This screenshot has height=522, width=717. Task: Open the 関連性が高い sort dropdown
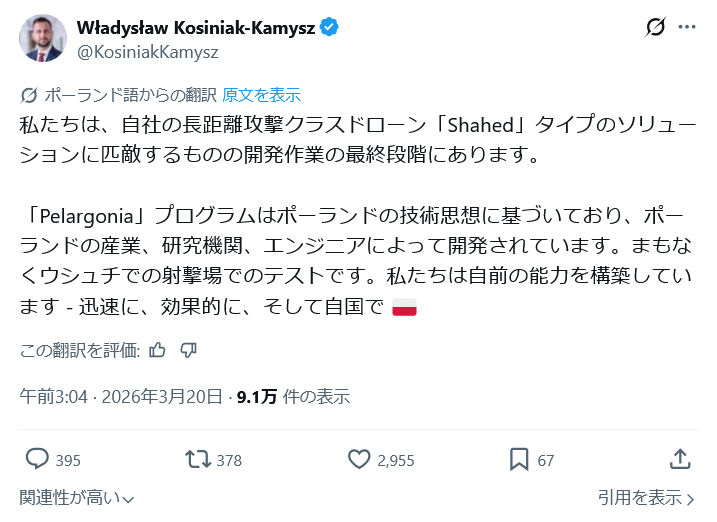pos(77,497)
